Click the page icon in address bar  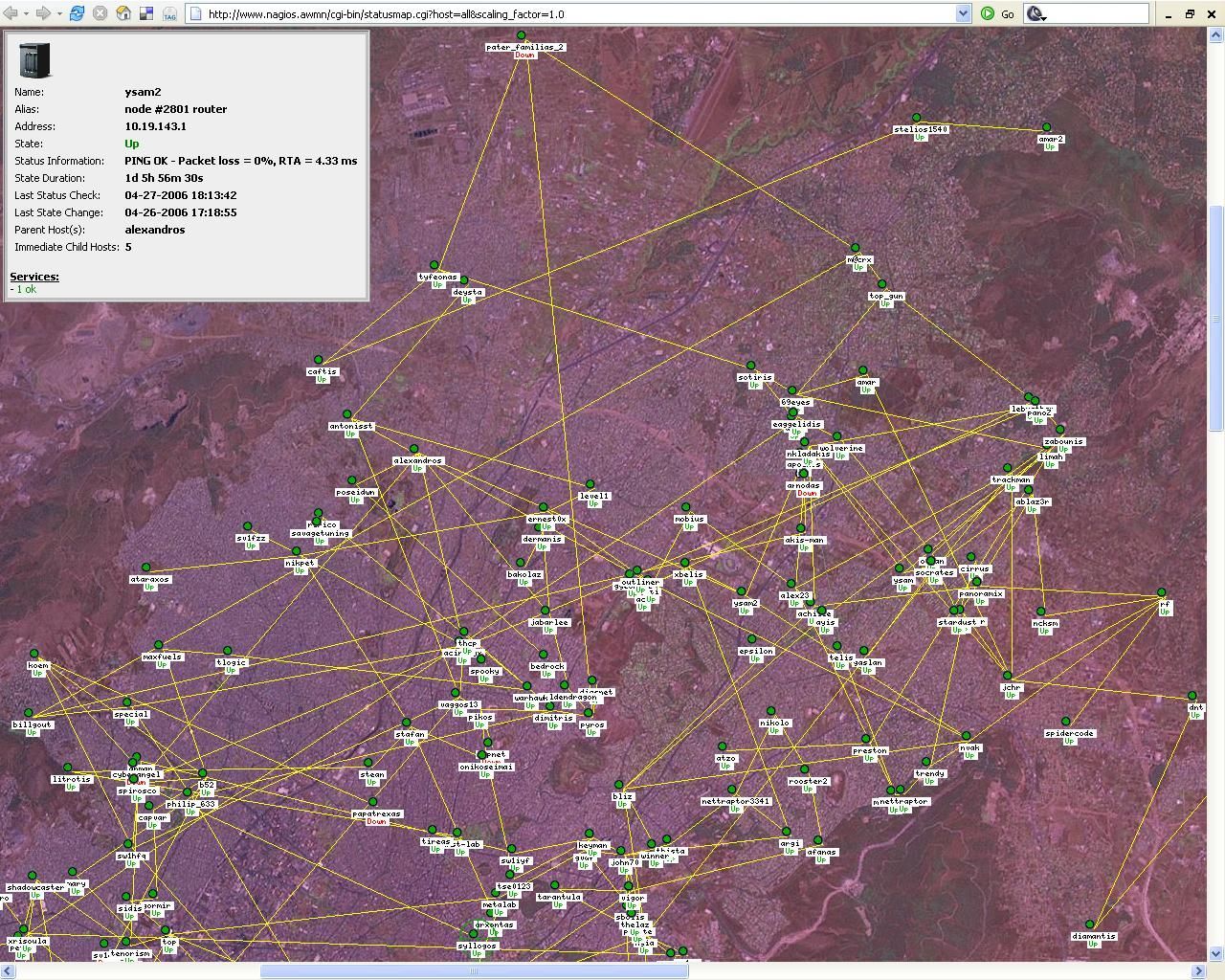pos(195,13)
